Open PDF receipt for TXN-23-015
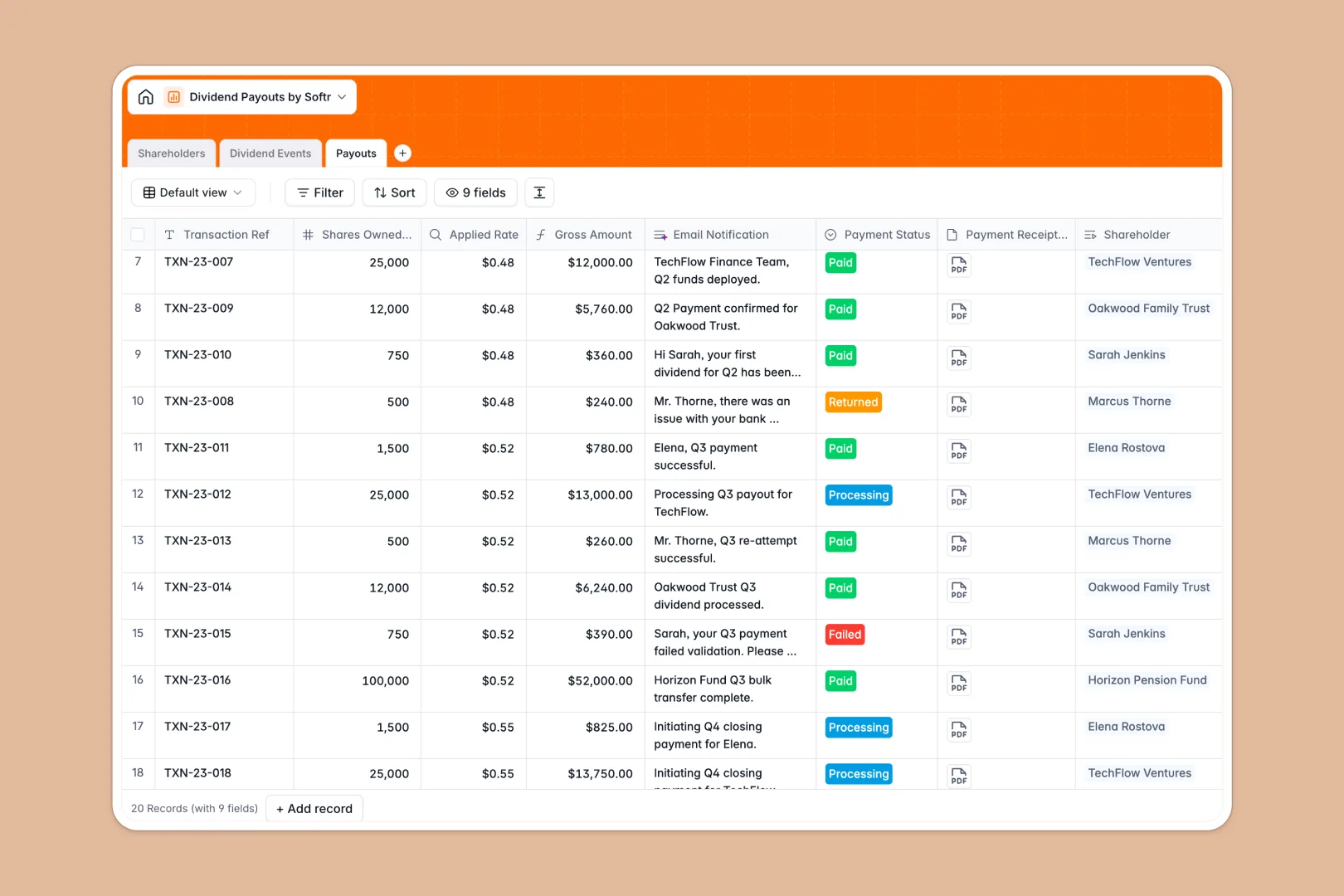 (958, 637)
